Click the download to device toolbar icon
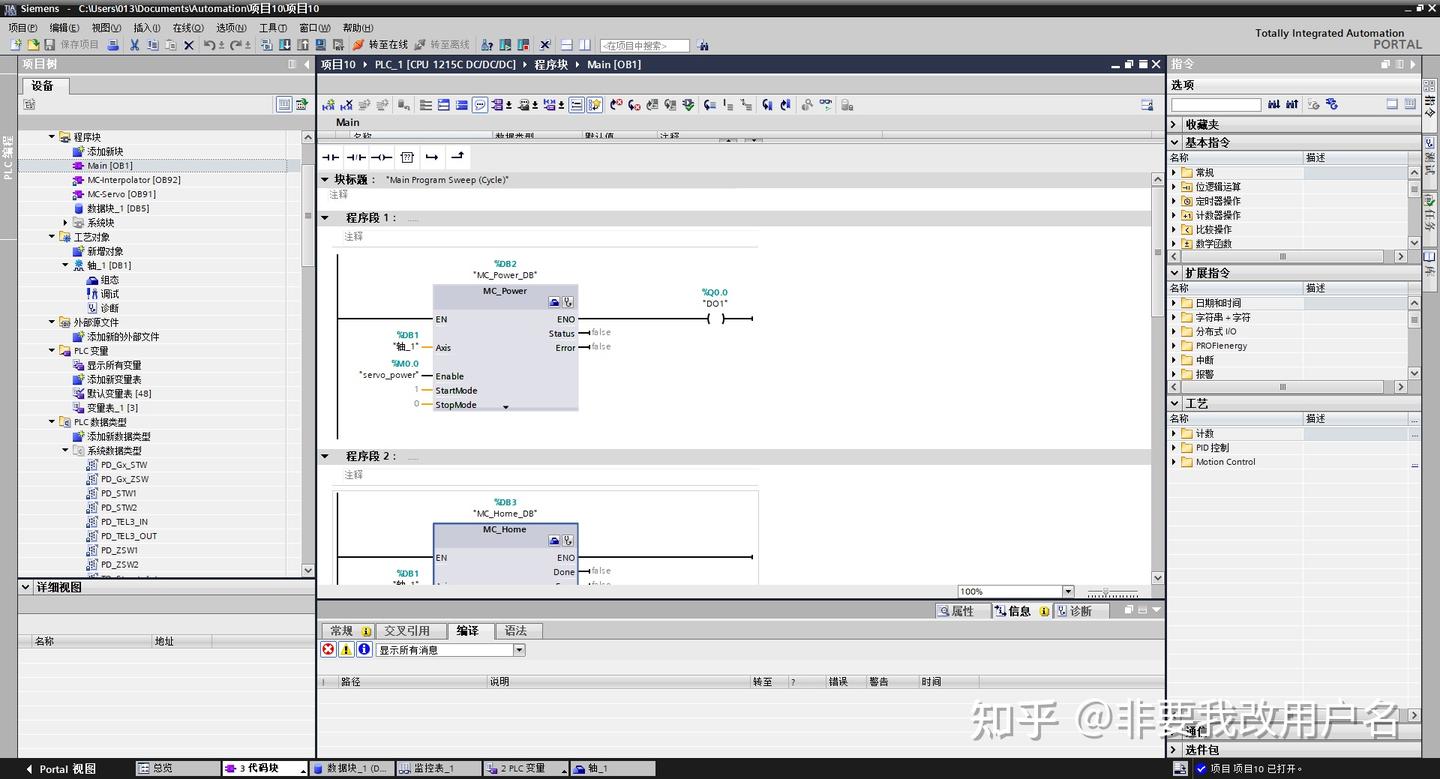Screen dimensions: 1440x779 [284, 43]
